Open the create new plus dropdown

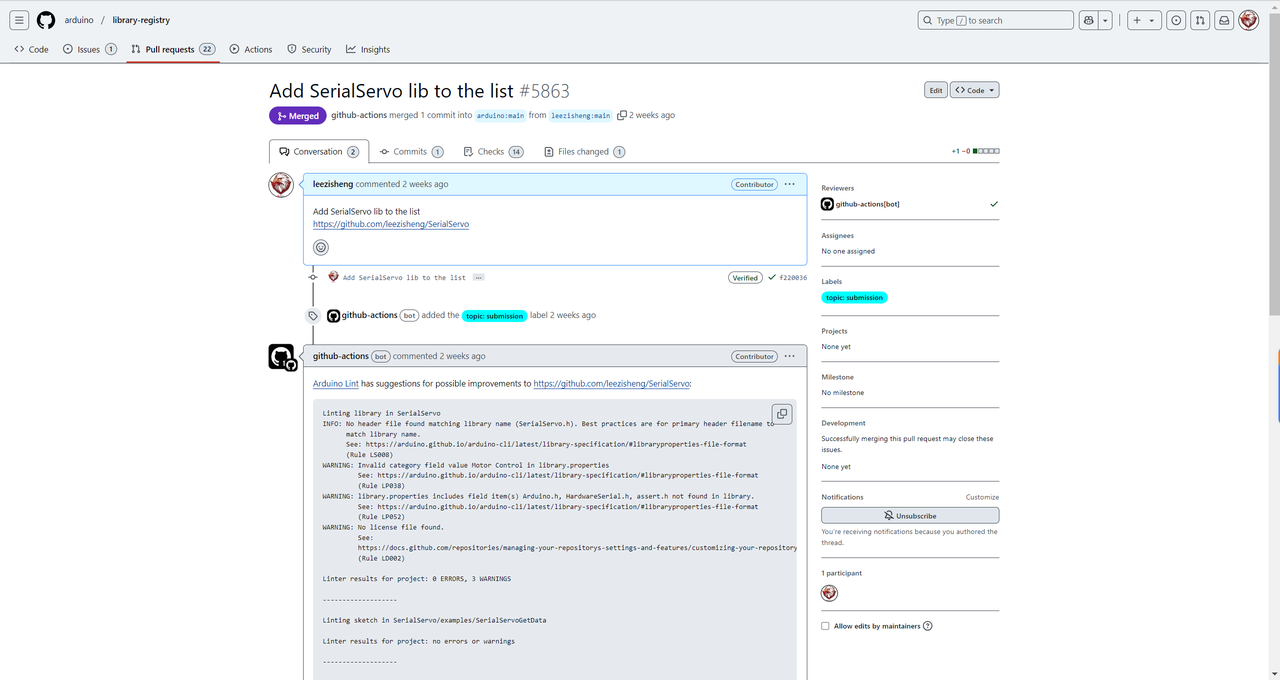[1143, 20]
